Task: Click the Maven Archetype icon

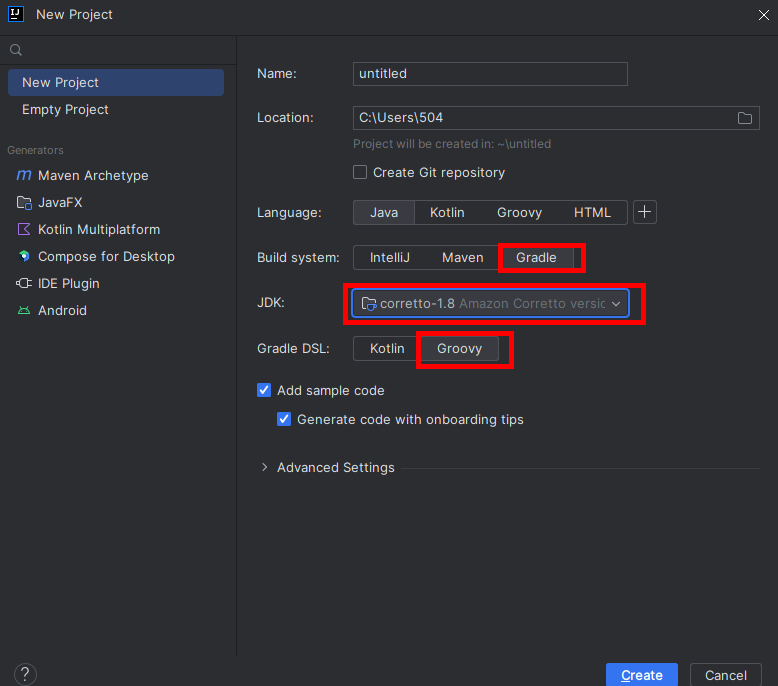Action: 24,175
